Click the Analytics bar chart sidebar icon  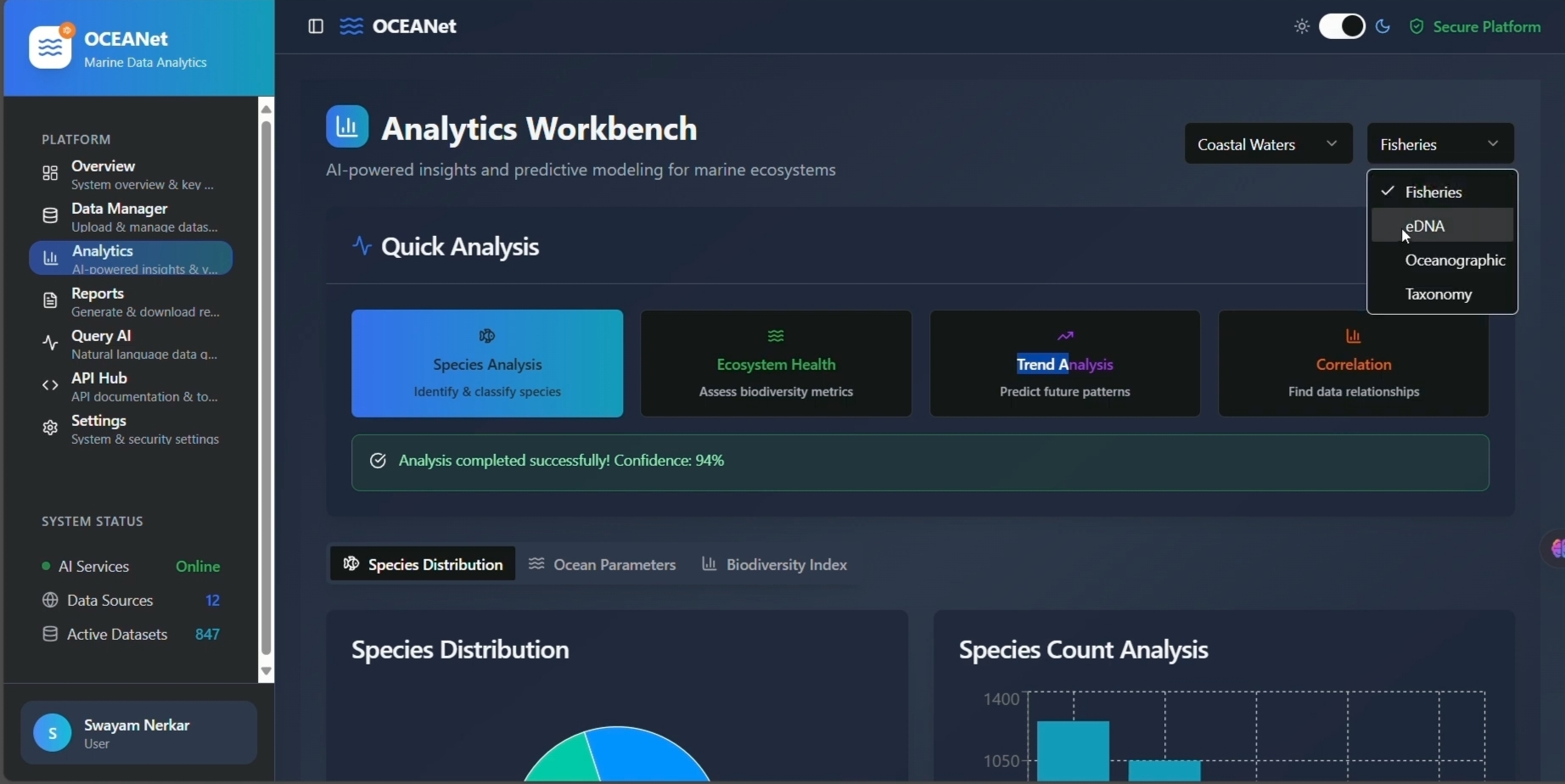pos(50,258)
